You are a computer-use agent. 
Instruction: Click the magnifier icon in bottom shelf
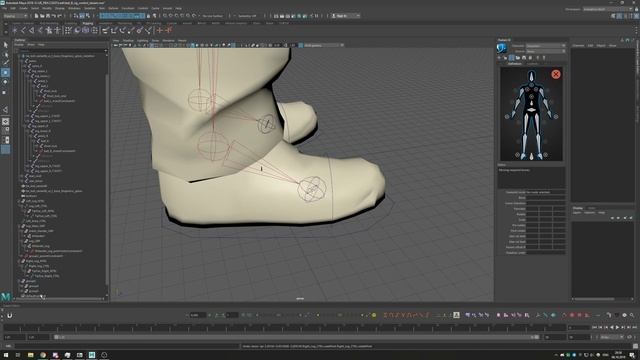coord(632,315)
